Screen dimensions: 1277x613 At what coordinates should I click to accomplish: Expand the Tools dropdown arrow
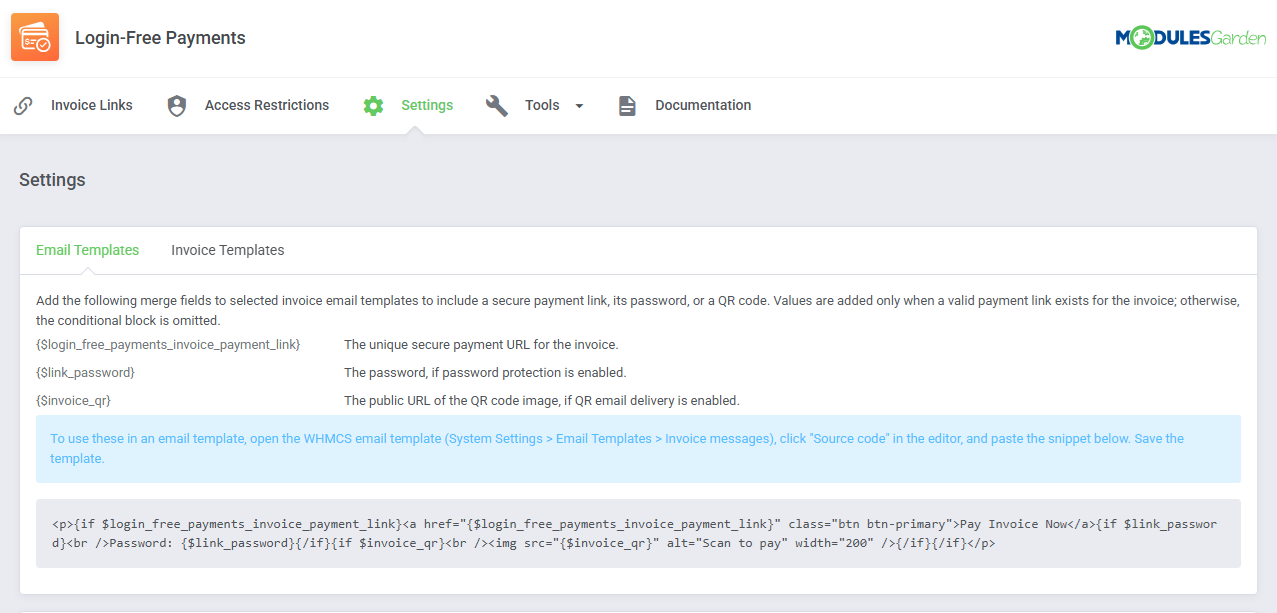click(579, 106)
